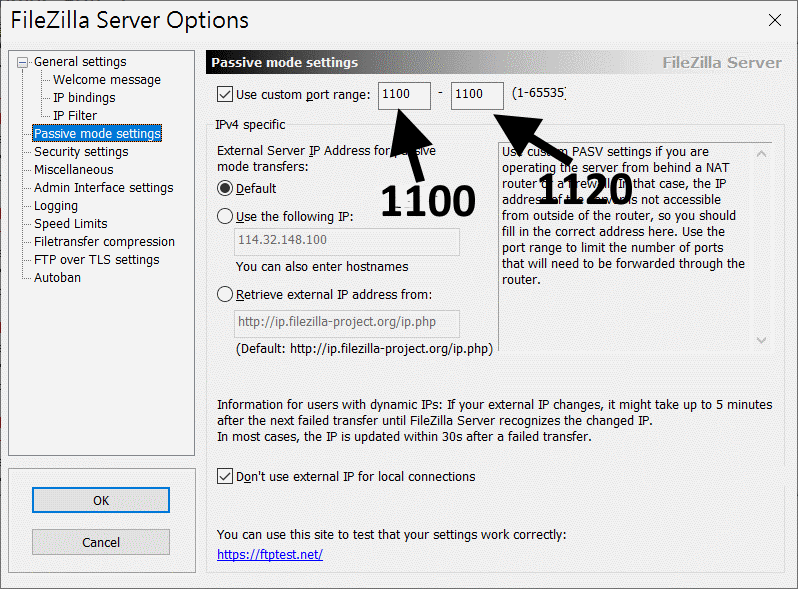Click 'You can also enter hostnames' text
798x589 pixels.
[322, 267]
